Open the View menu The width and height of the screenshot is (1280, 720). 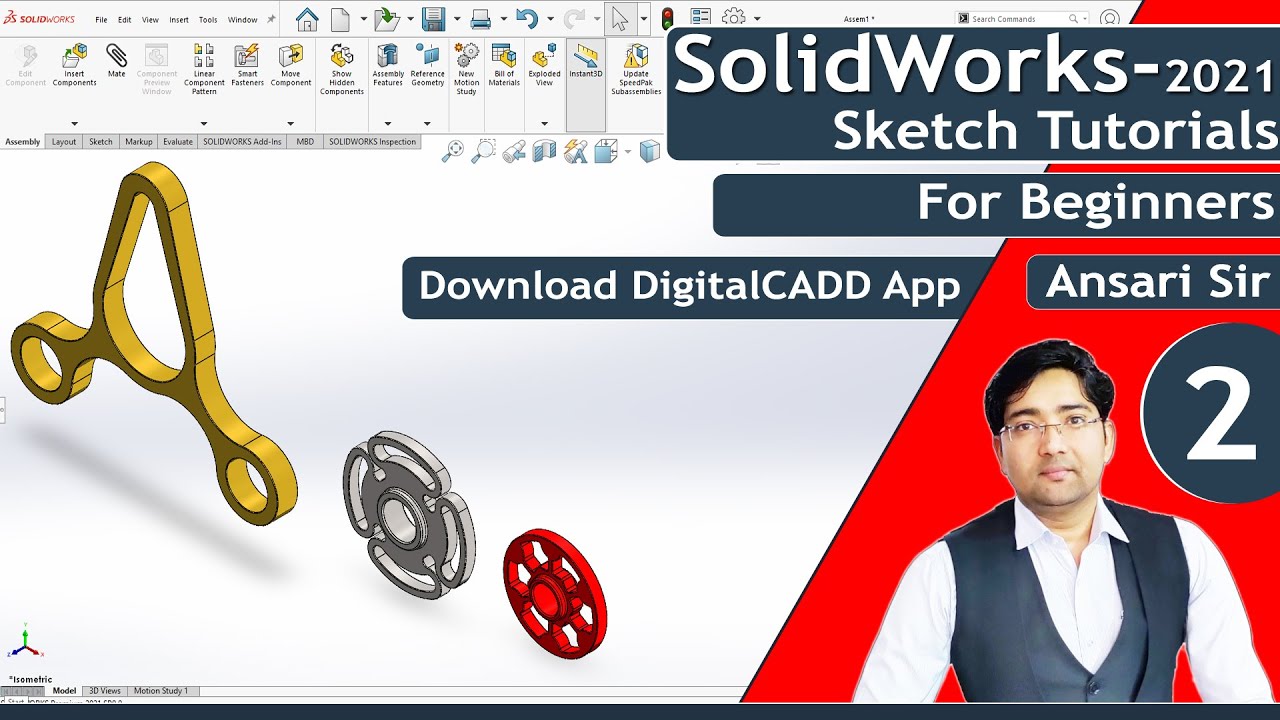coord(150,20)
